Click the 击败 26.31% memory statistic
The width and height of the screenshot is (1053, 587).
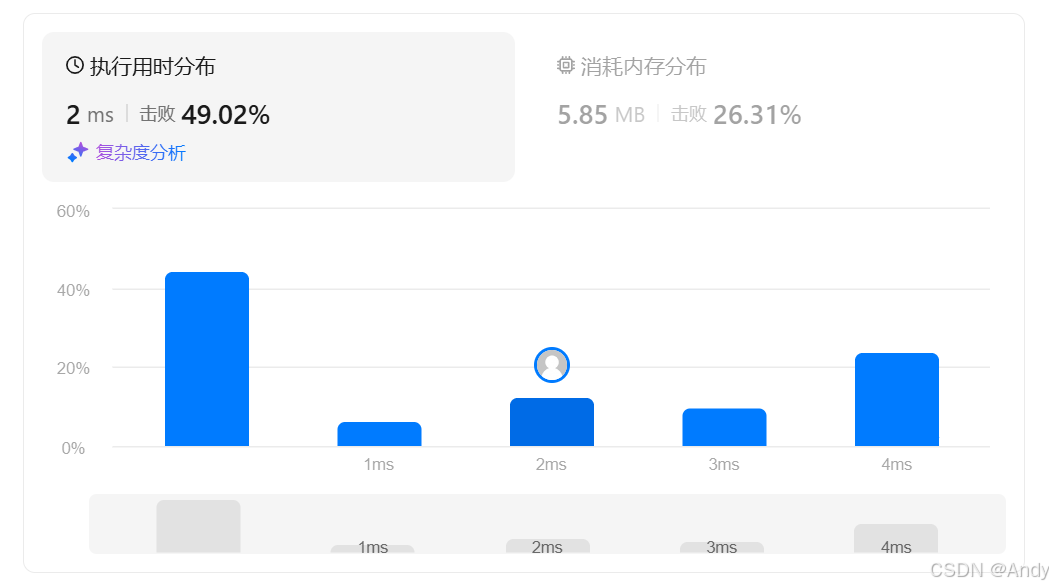pyautogui.click(x=736, y=115)
